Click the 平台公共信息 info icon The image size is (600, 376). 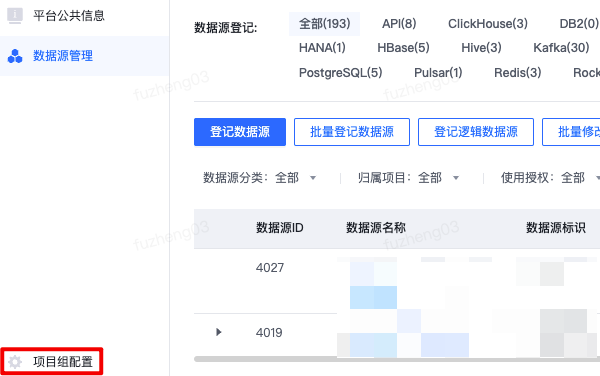[15, 16]
